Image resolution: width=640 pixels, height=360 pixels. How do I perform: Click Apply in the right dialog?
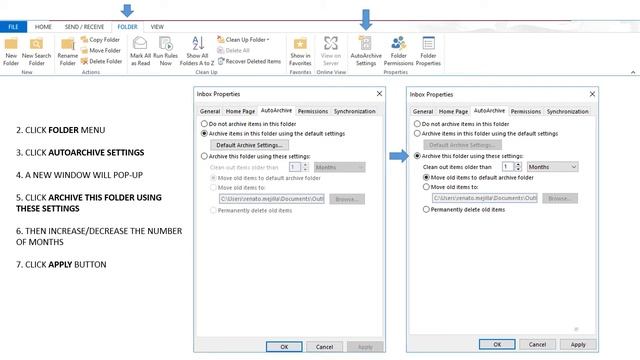[578, 344]
